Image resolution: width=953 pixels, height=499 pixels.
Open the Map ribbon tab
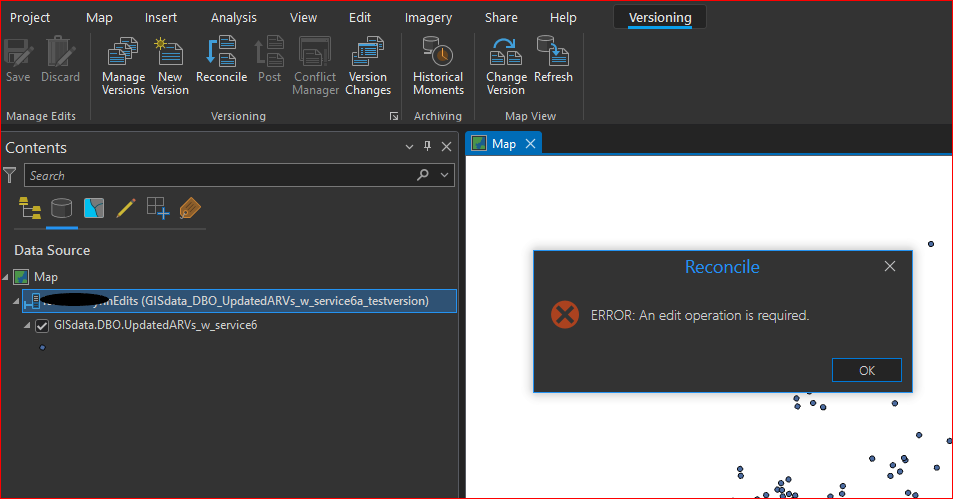tap(99, 18)
